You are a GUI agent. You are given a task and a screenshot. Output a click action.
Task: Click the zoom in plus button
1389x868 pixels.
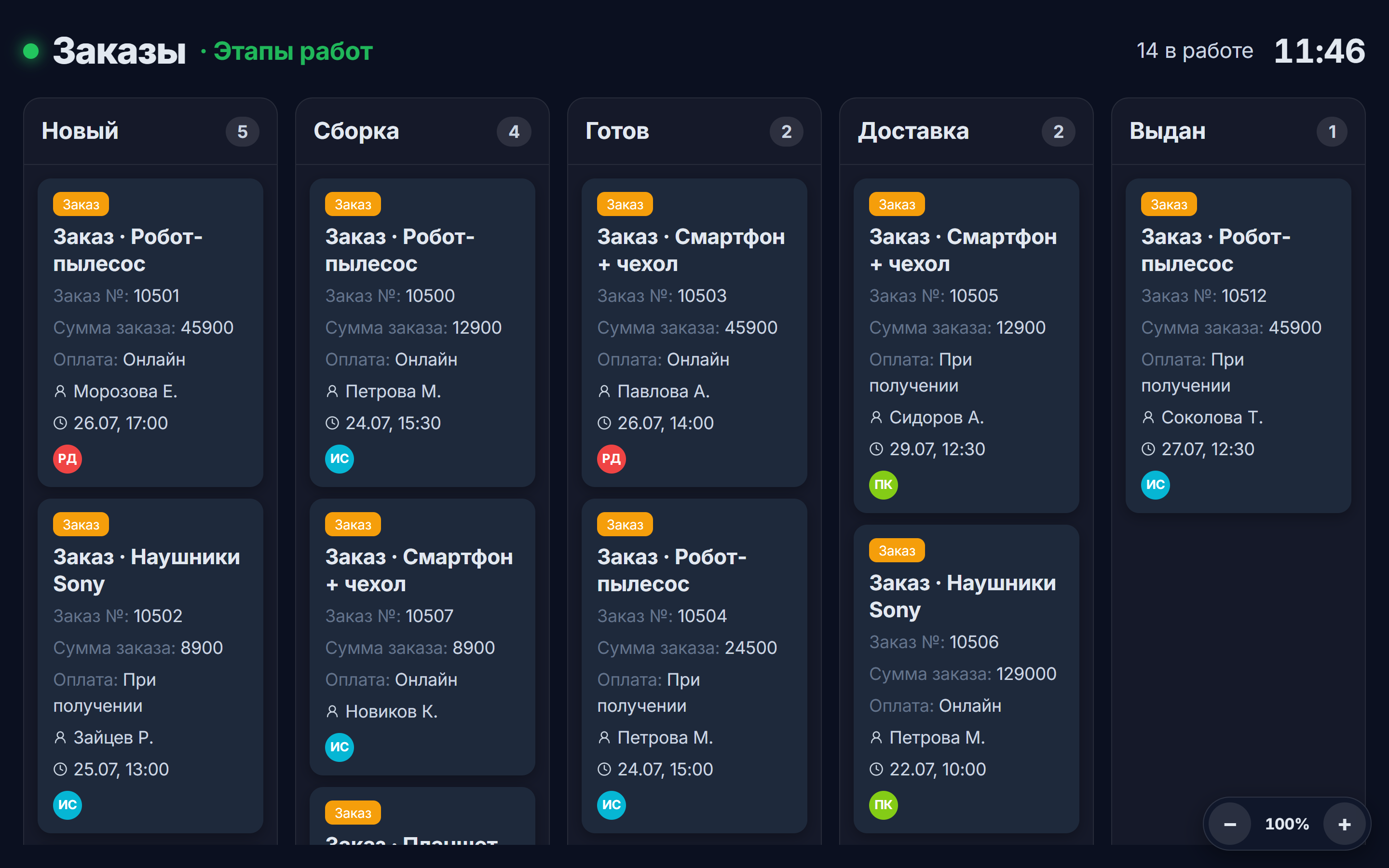[x=1344, y=825]
